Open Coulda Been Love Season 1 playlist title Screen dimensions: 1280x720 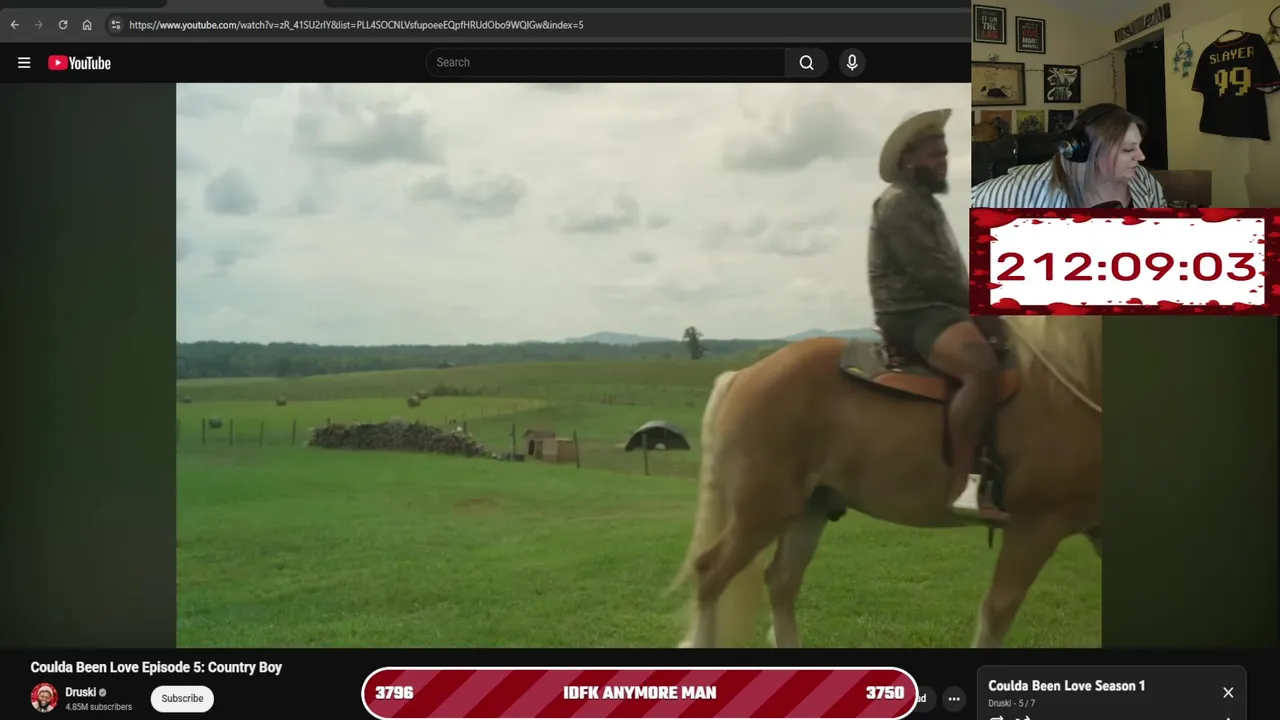click(x=1066, y=686)
